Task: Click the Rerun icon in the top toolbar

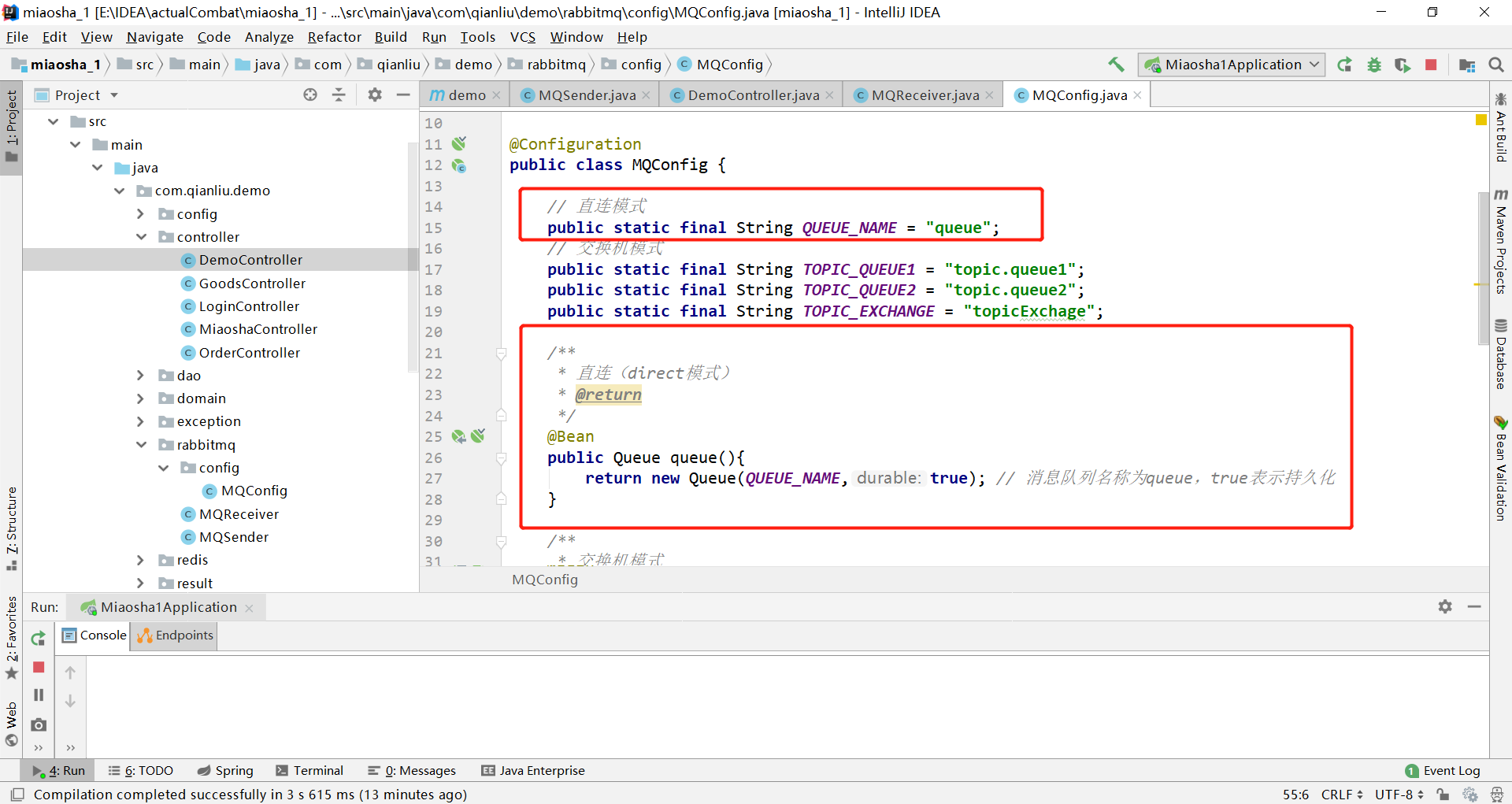Action: [x=1345, y=65]
